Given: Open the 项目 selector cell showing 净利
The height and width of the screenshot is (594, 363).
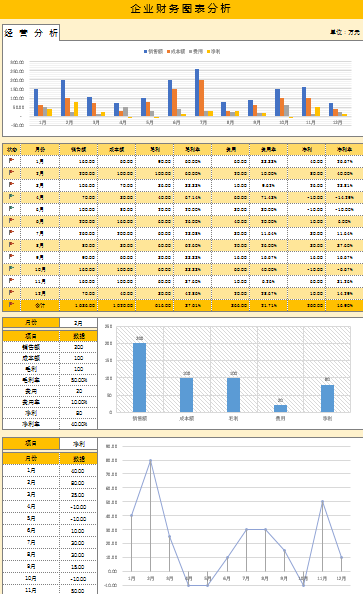Looking at the screenshot, I should point(78,444).
